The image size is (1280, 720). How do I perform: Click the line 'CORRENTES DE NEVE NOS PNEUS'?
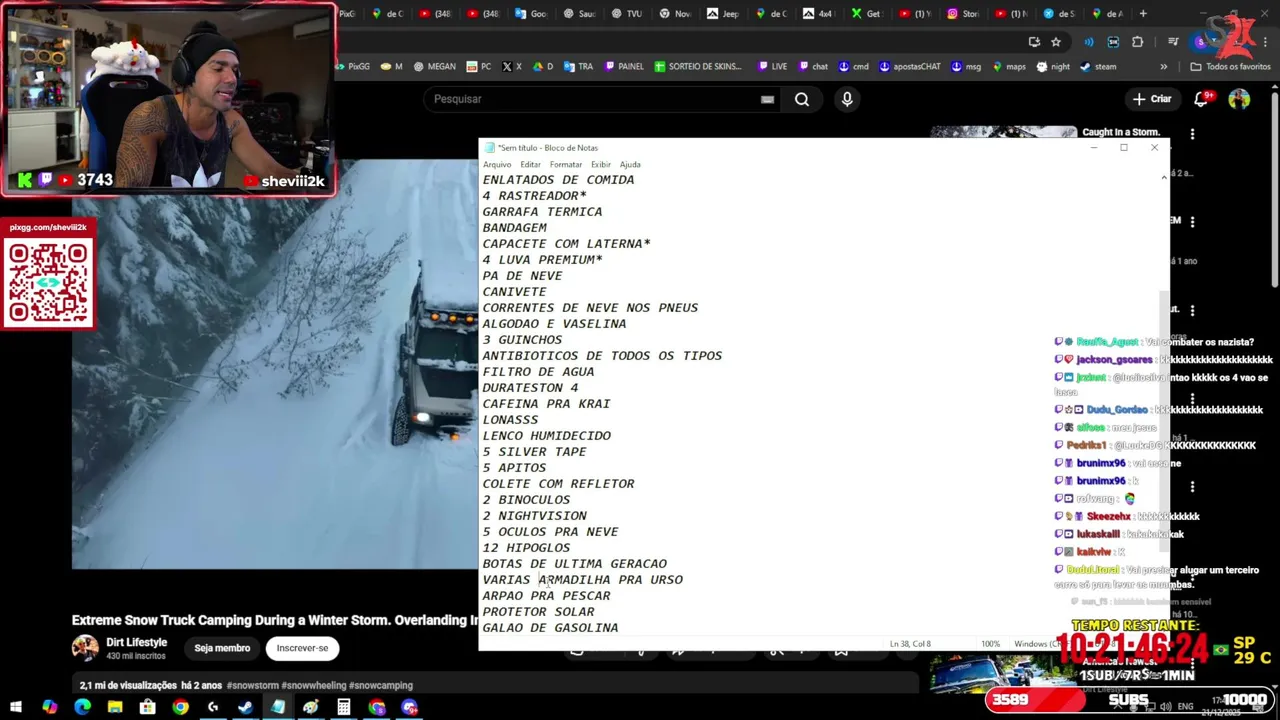(590, 307)
